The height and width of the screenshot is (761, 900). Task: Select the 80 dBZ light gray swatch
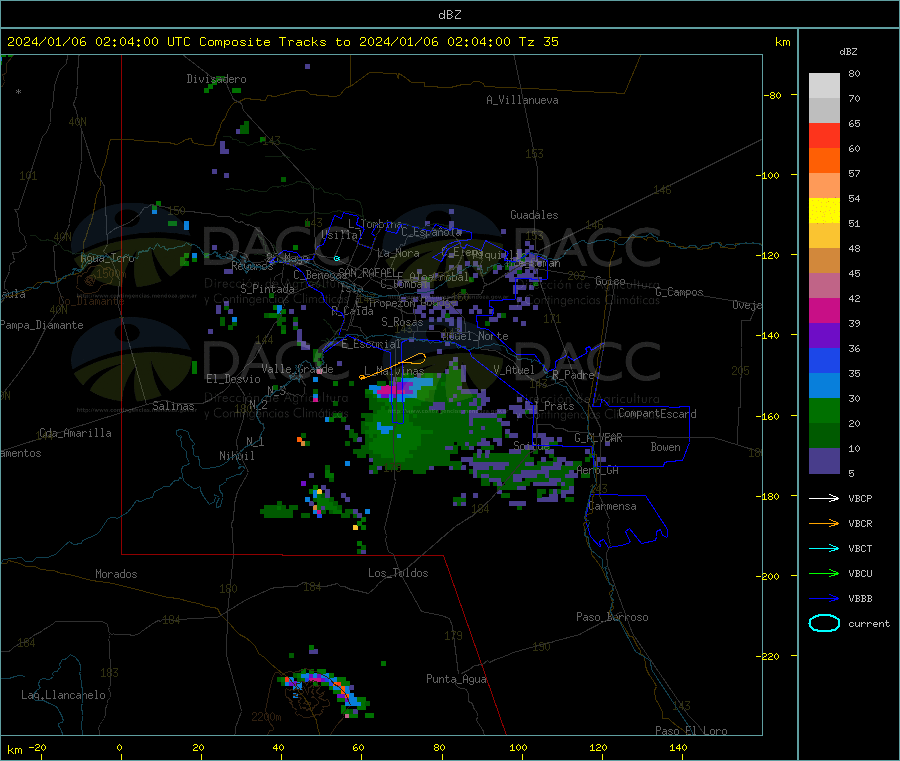coord(824,86)
